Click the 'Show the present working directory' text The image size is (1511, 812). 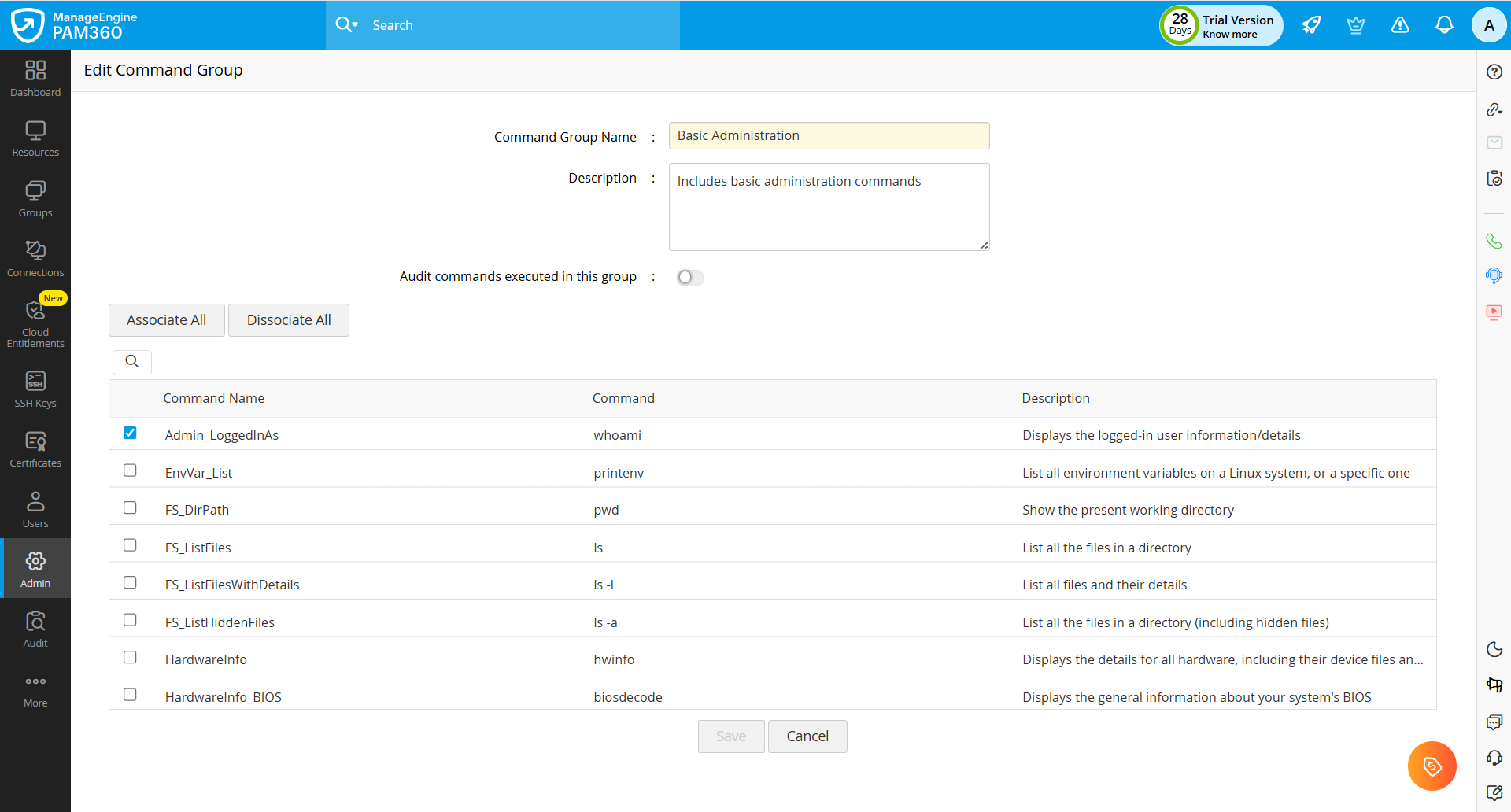1128,510
